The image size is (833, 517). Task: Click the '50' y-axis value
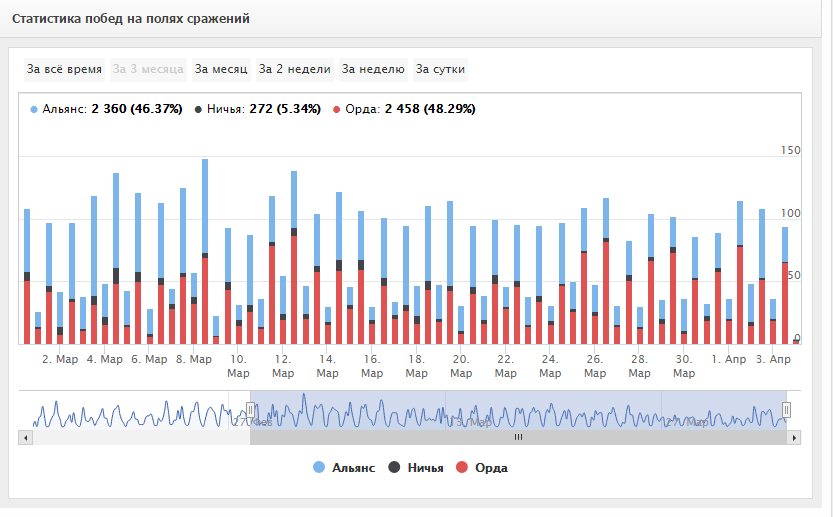tap(794, 276)
